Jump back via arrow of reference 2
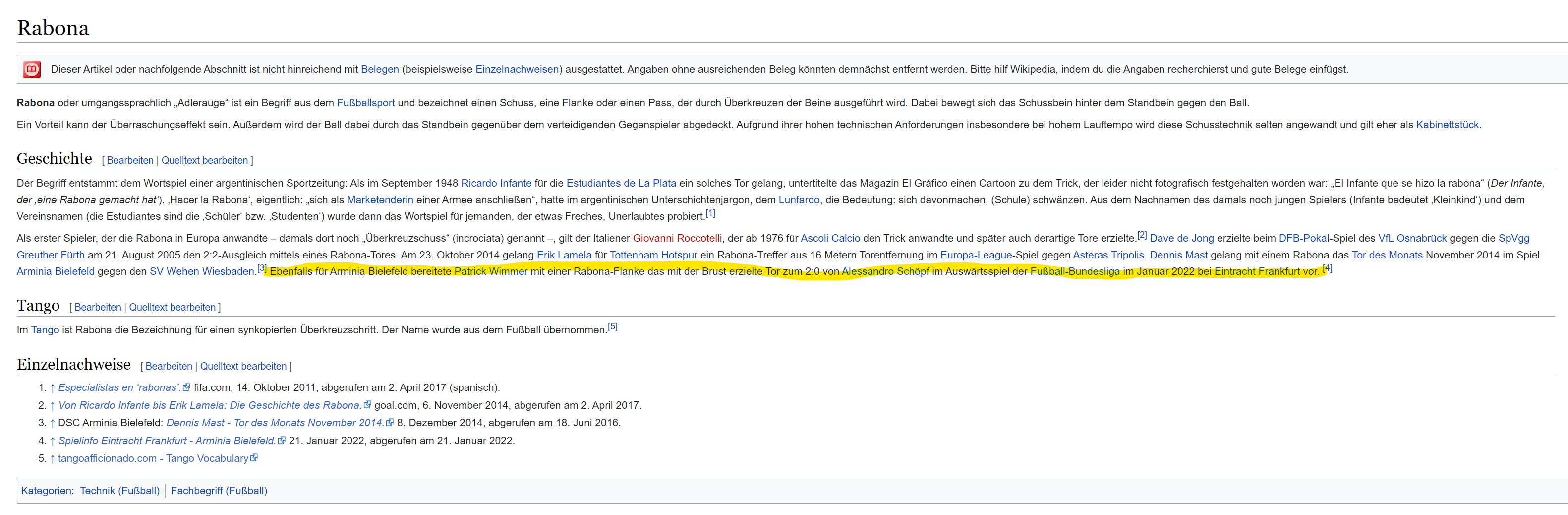This screenshot has height=515, width=1568. 53,405
